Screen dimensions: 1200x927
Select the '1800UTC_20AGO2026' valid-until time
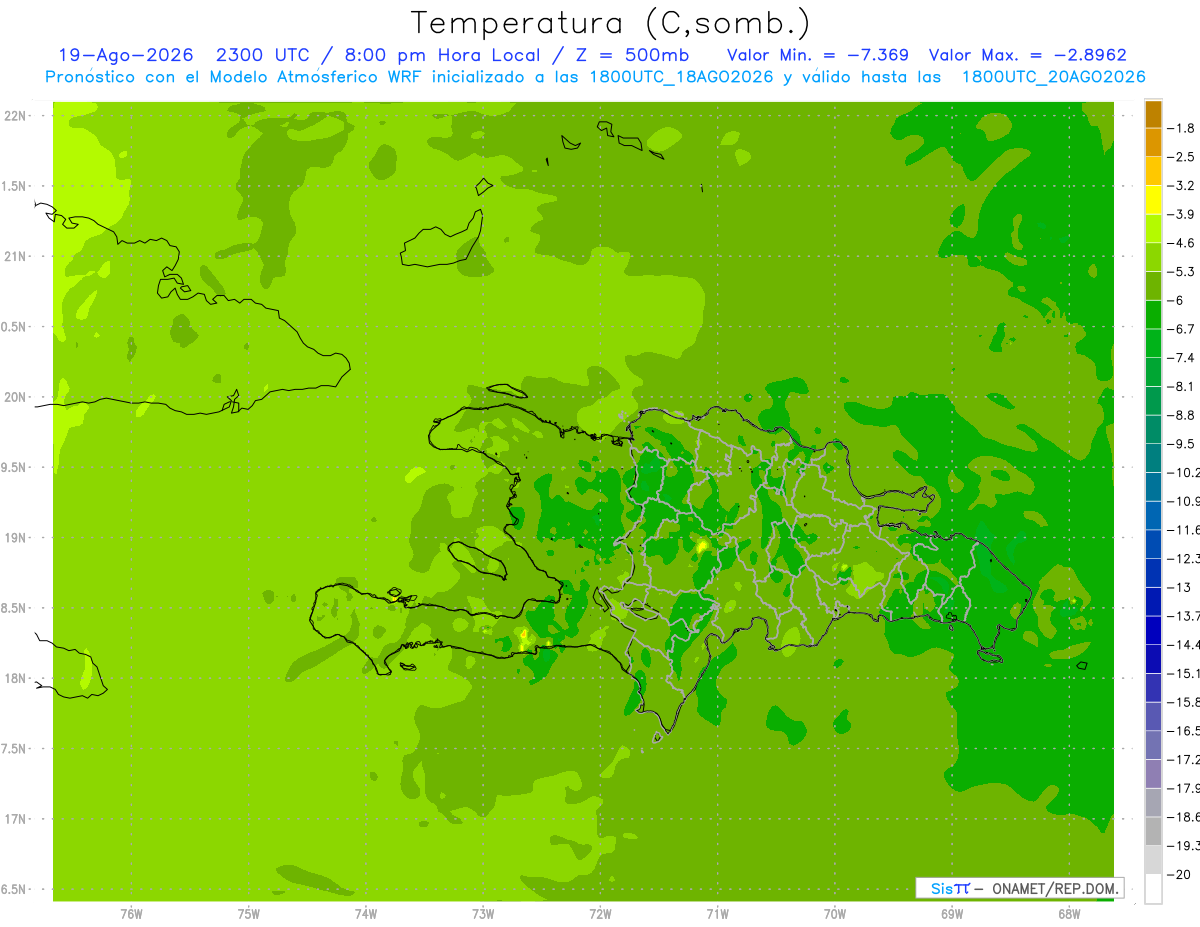1053,77
